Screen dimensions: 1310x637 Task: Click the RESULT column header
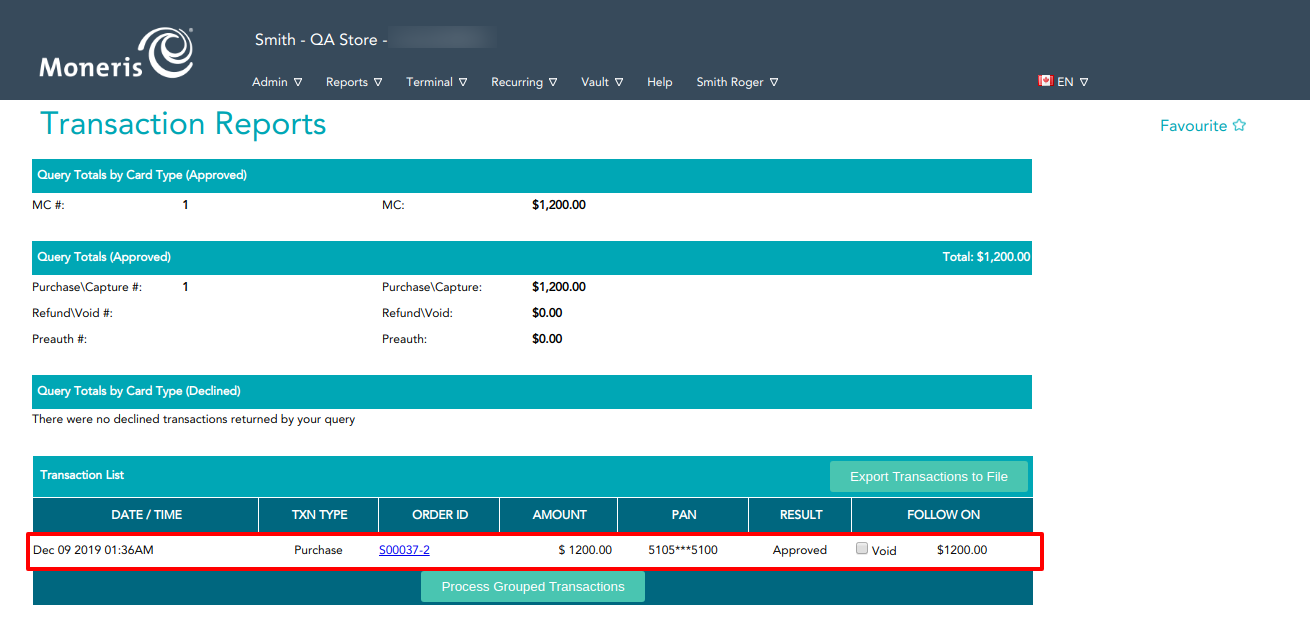(800, 515)
